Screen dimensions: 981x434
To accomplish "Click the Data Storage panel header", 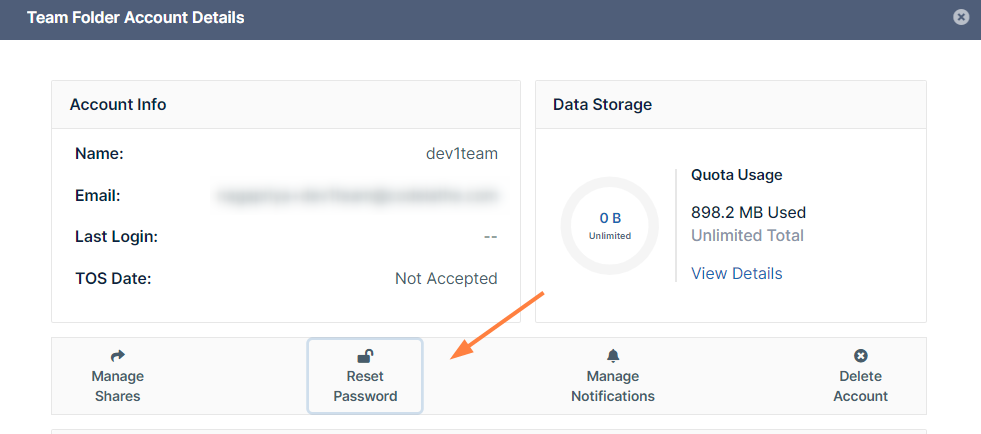I will (x=602, y=104).
